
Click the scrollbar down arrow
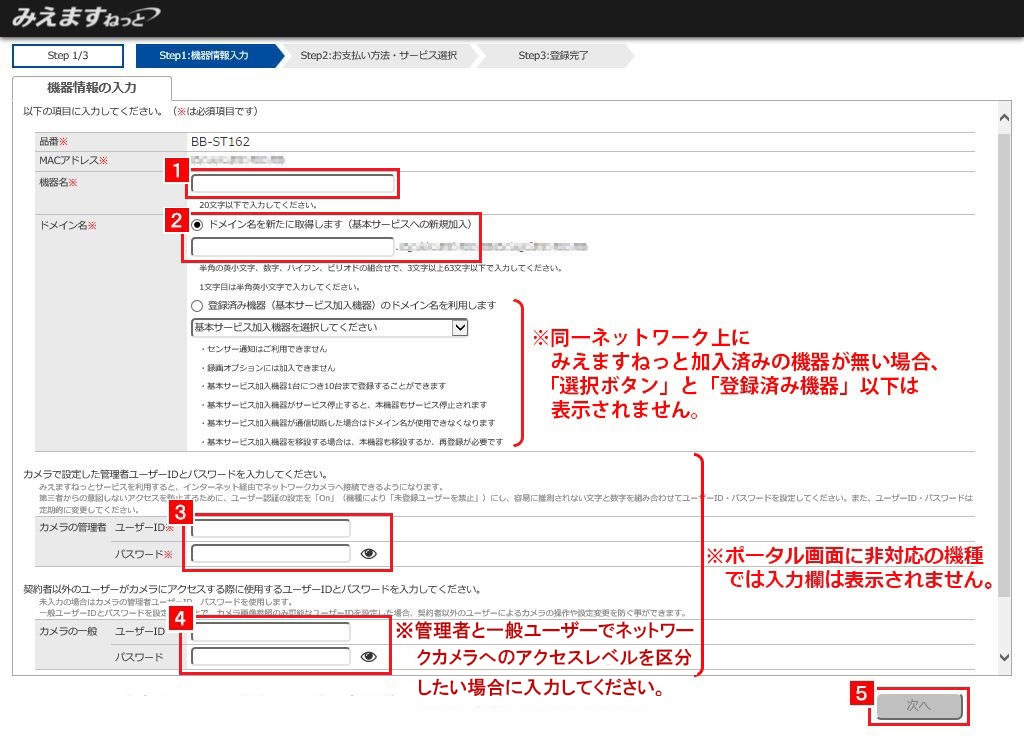point(1005,656)
